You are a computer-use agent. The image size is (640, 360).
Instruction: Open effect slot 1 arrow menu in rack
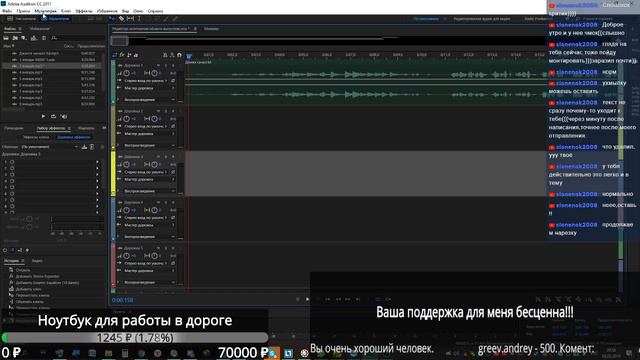[97, 162]
